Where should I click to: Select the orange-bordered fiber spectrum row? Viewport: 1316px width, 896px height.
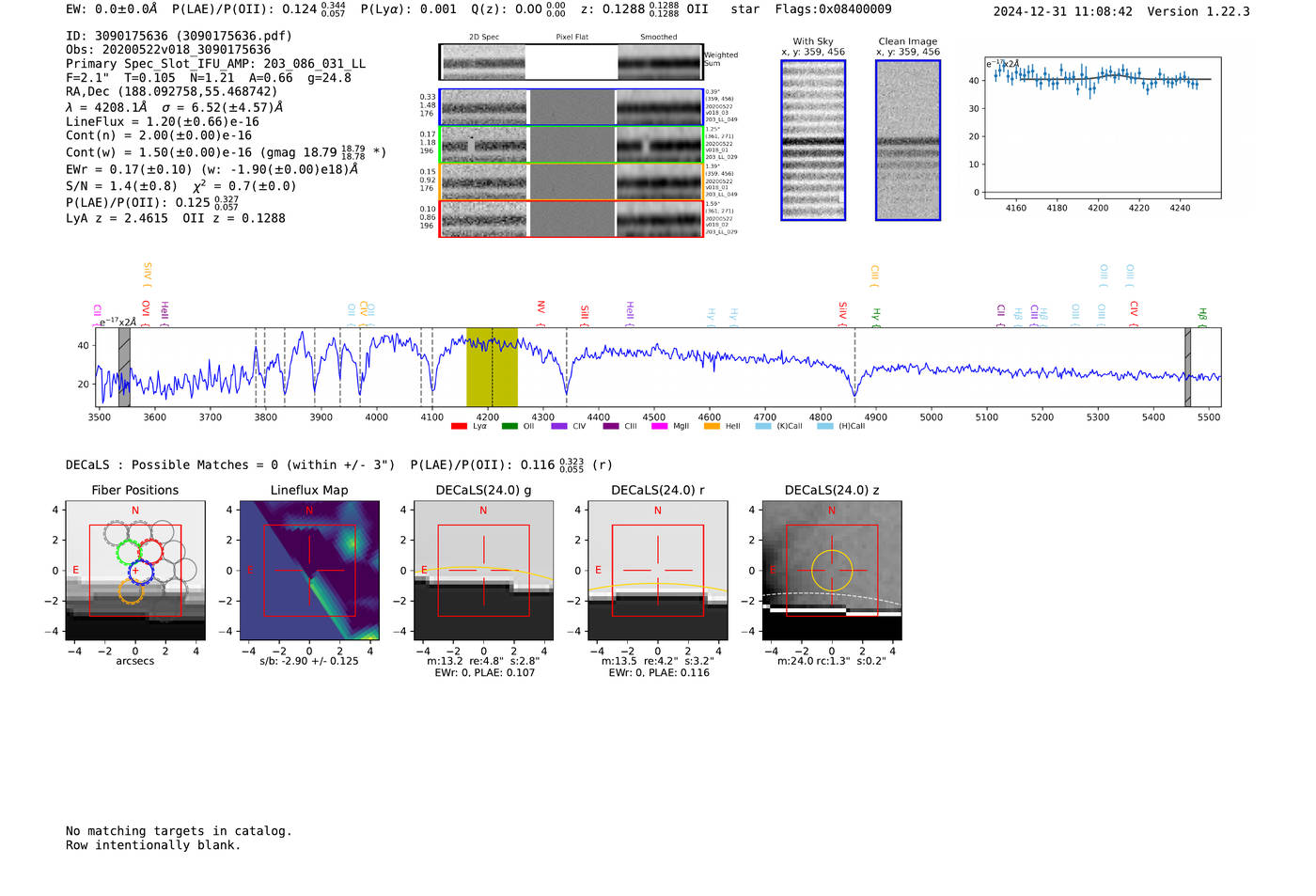click(x=572, y=182)
